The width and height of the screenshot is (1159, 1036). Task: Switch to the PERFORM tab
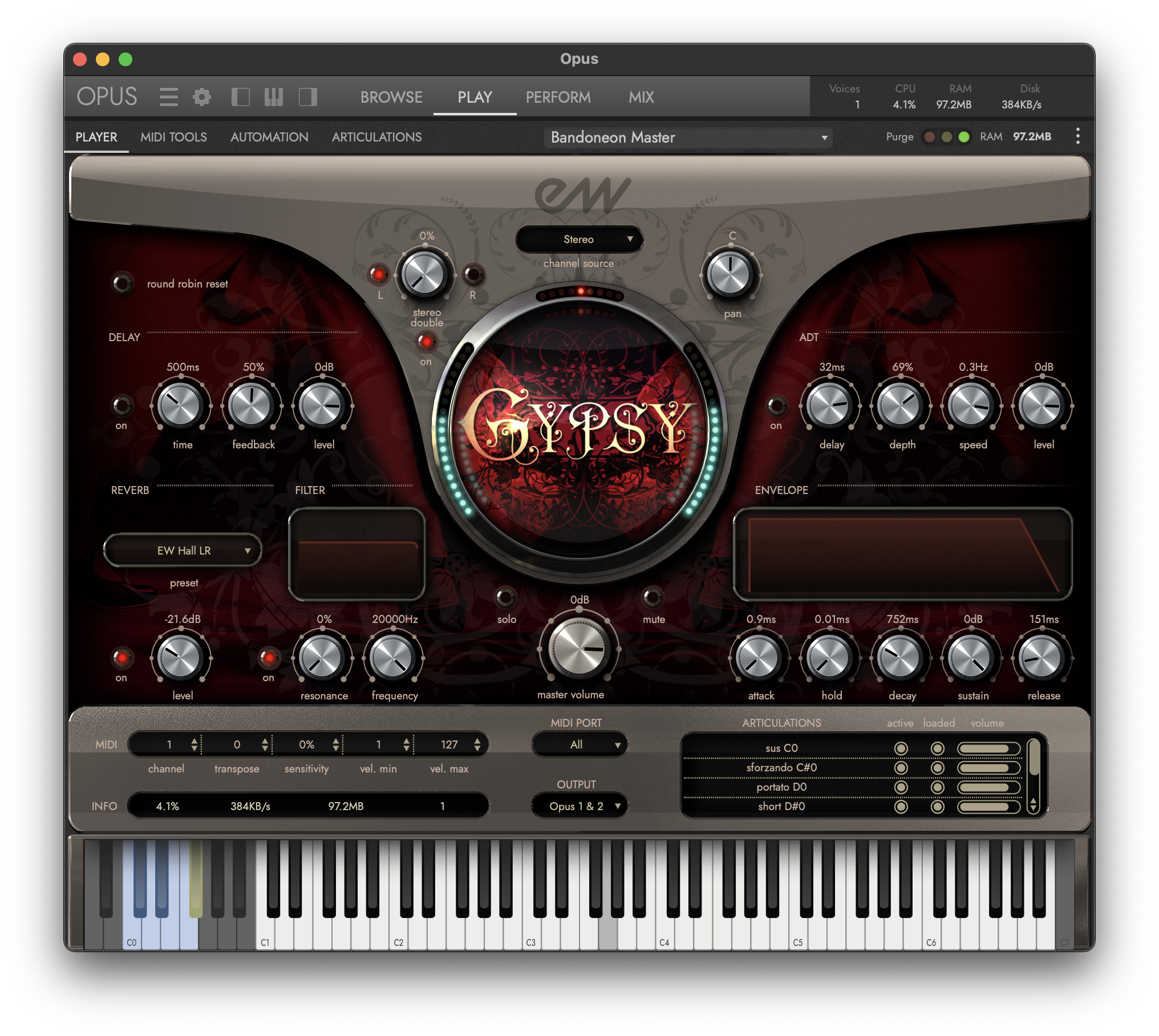[558, 97]
